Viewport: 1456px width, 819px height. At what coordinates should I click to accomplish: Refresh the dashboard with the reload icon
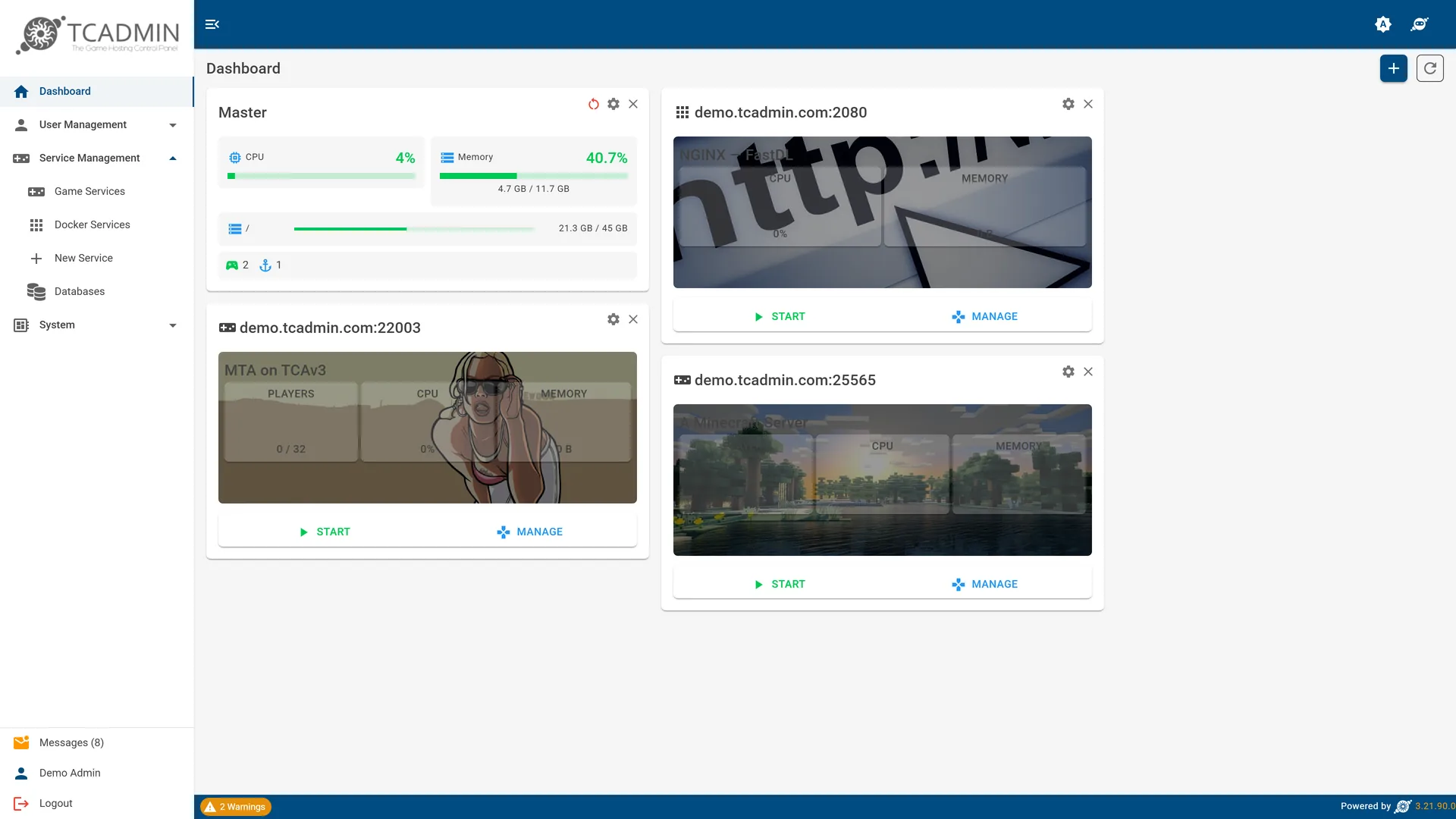point(1430,68)
